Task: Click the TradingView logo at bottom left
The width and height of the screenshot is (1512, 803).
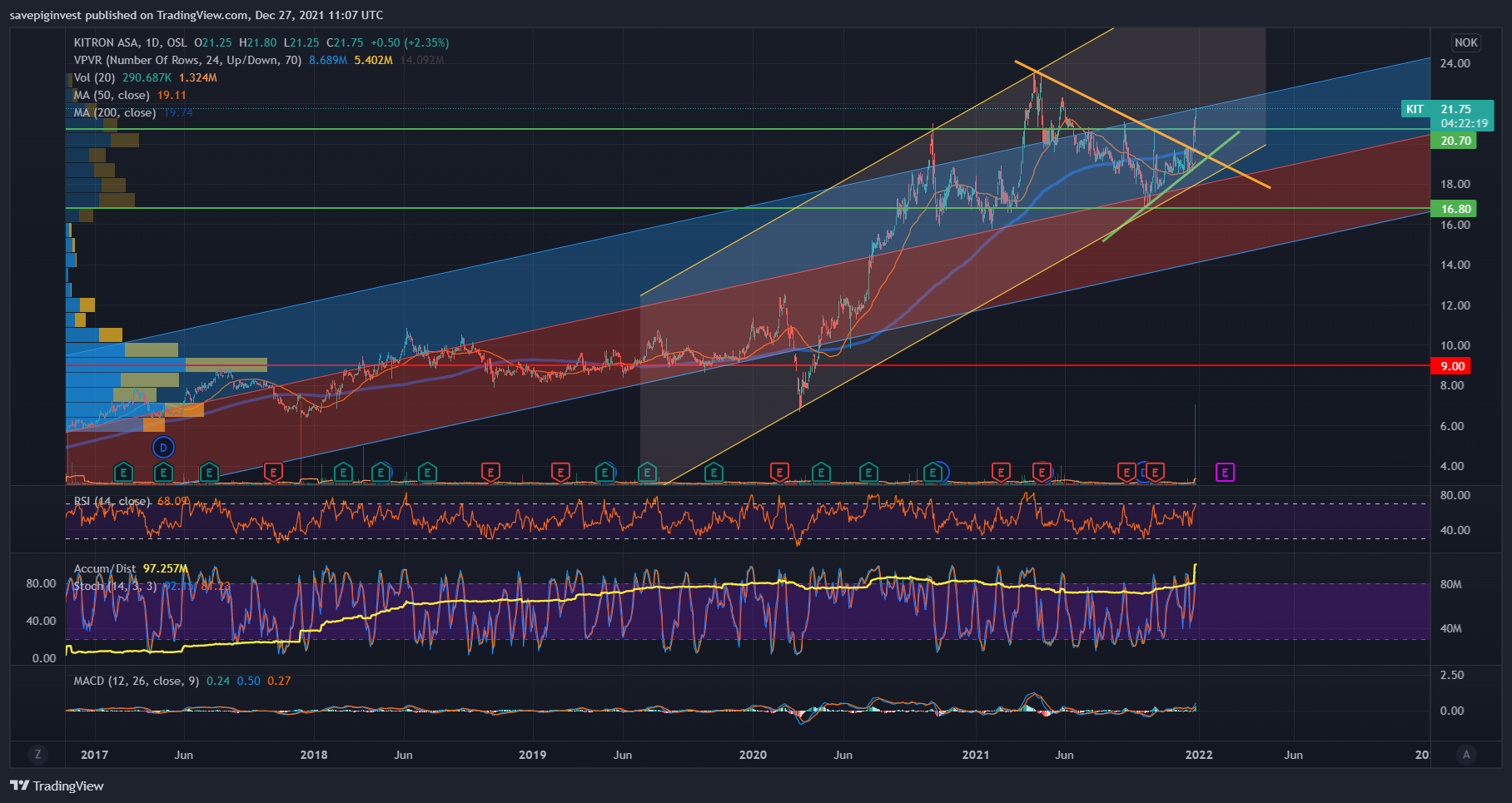Action: [57, 786]
